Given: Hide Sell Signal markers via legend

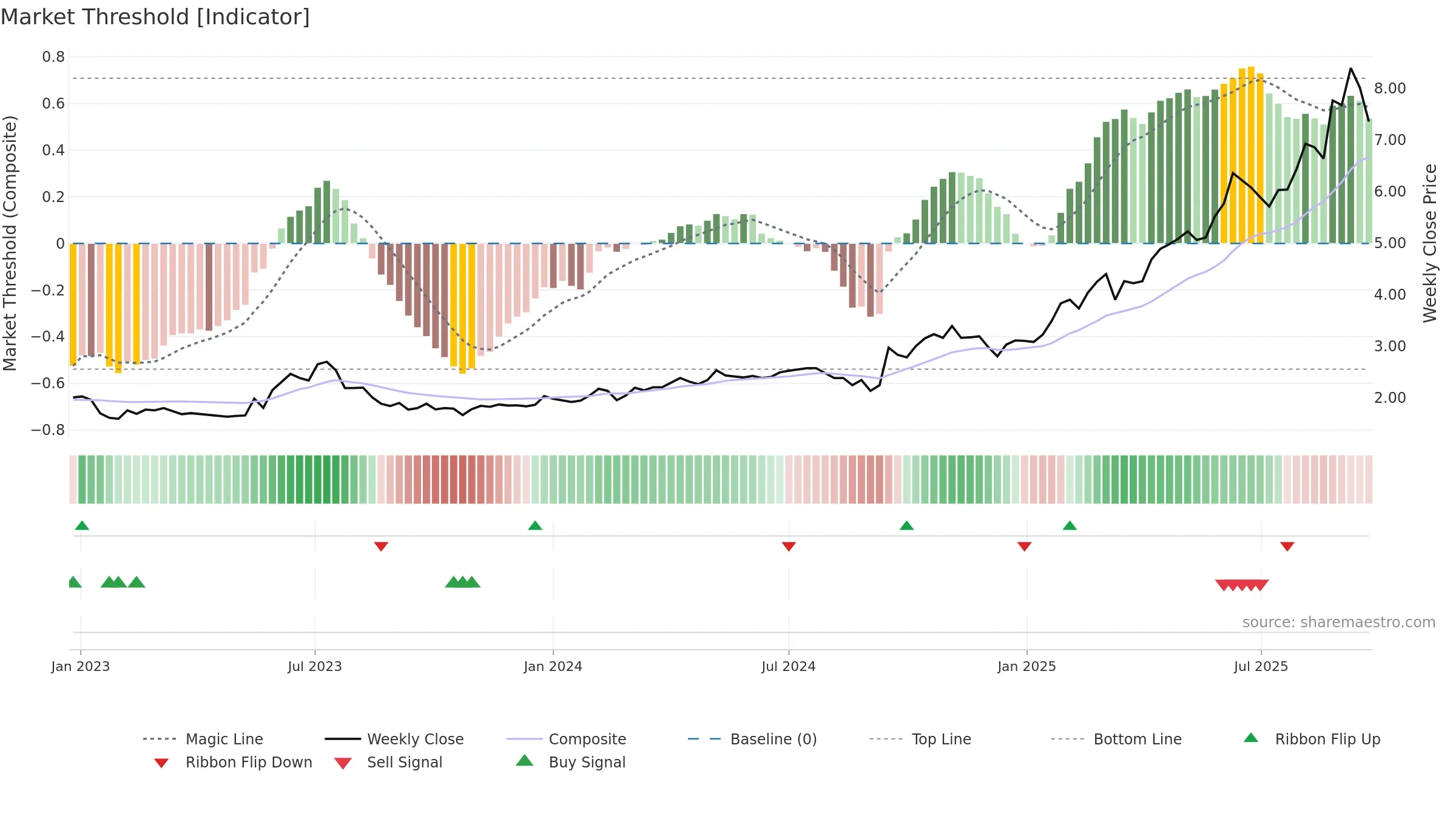Looking at the screenshot, I should tap(388, 762).
